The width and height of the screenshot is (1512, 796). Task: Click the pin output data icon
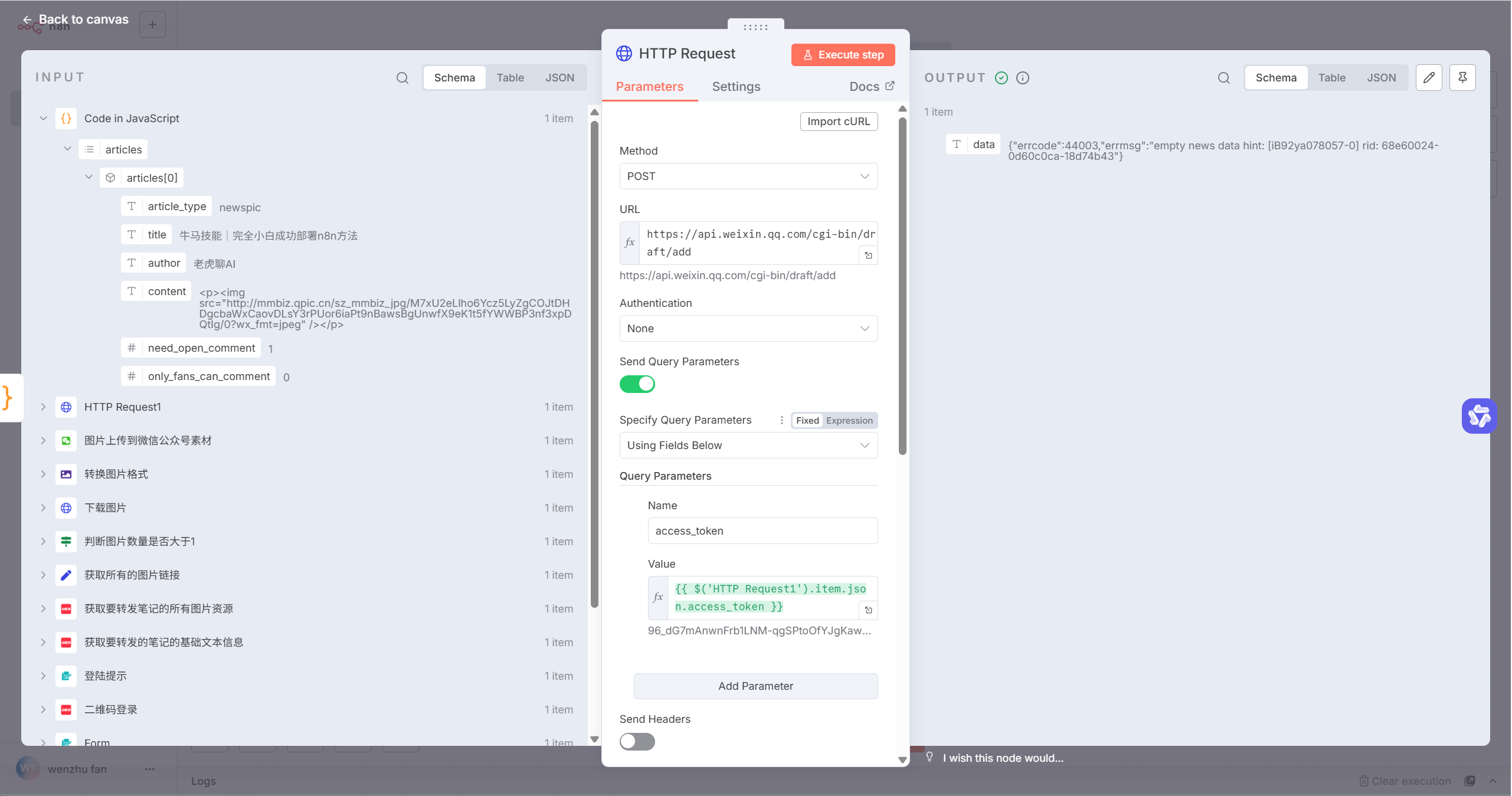[1462, 78]
